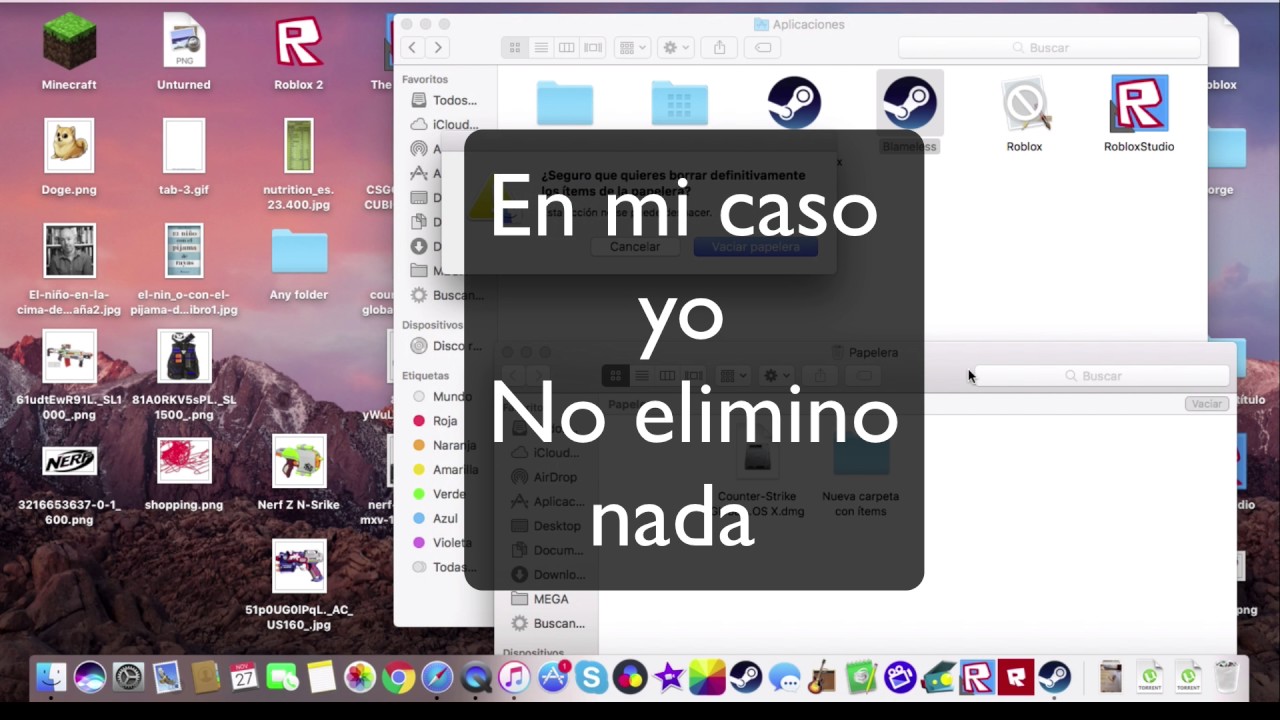Click the Share button in Aplicaciones toolbar
This screenshot has height=720, width=1280.
719,47
